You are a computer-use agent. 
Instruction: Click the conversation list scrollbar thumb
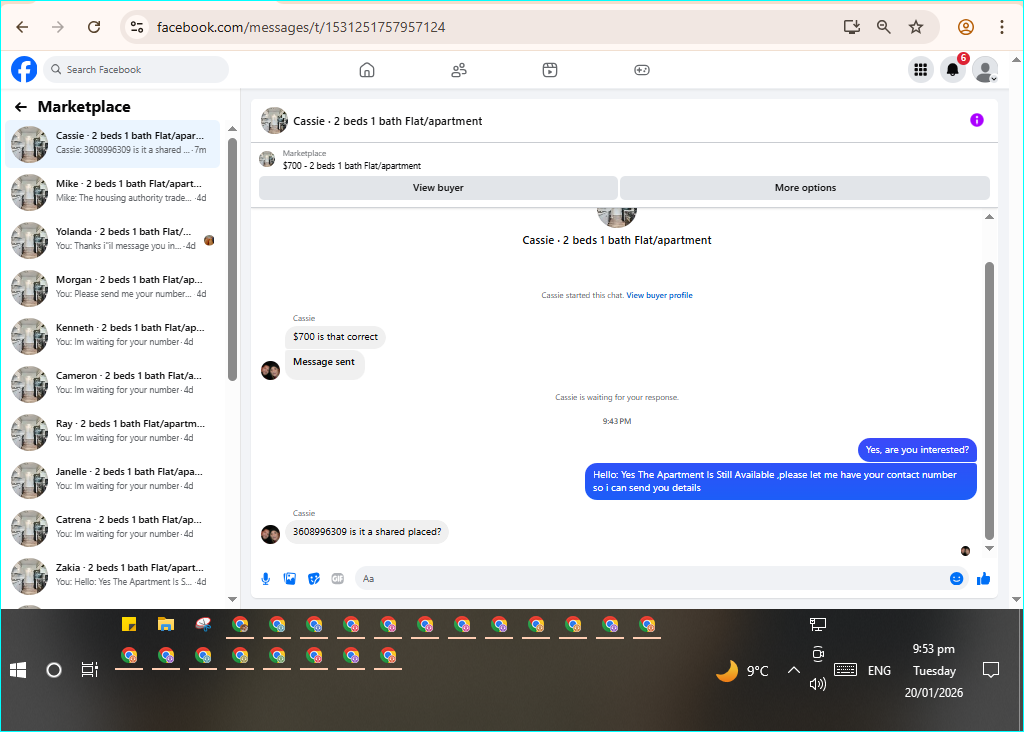click(x=232, y=259)
